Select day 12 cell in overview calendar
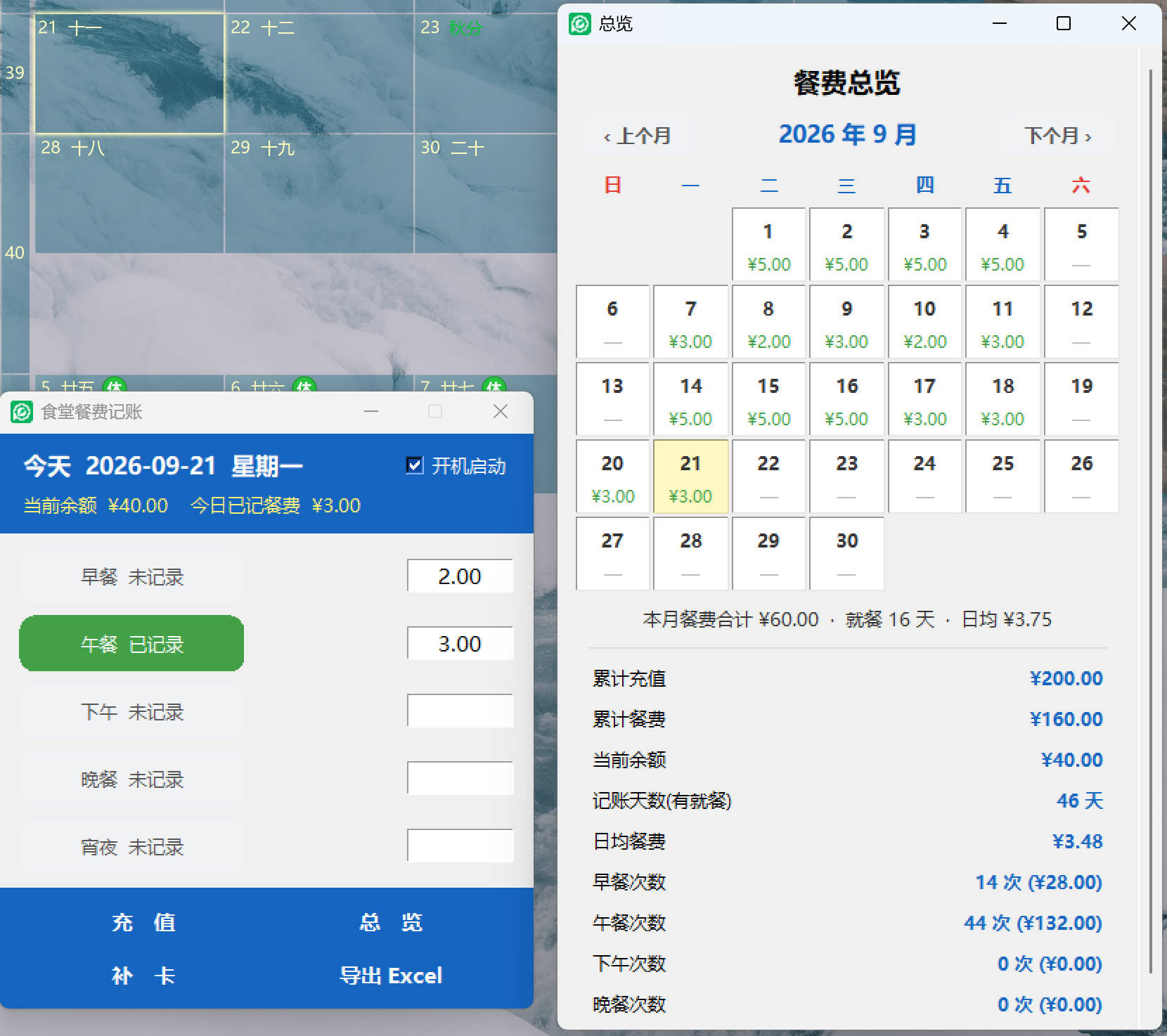 point(1081,322)
